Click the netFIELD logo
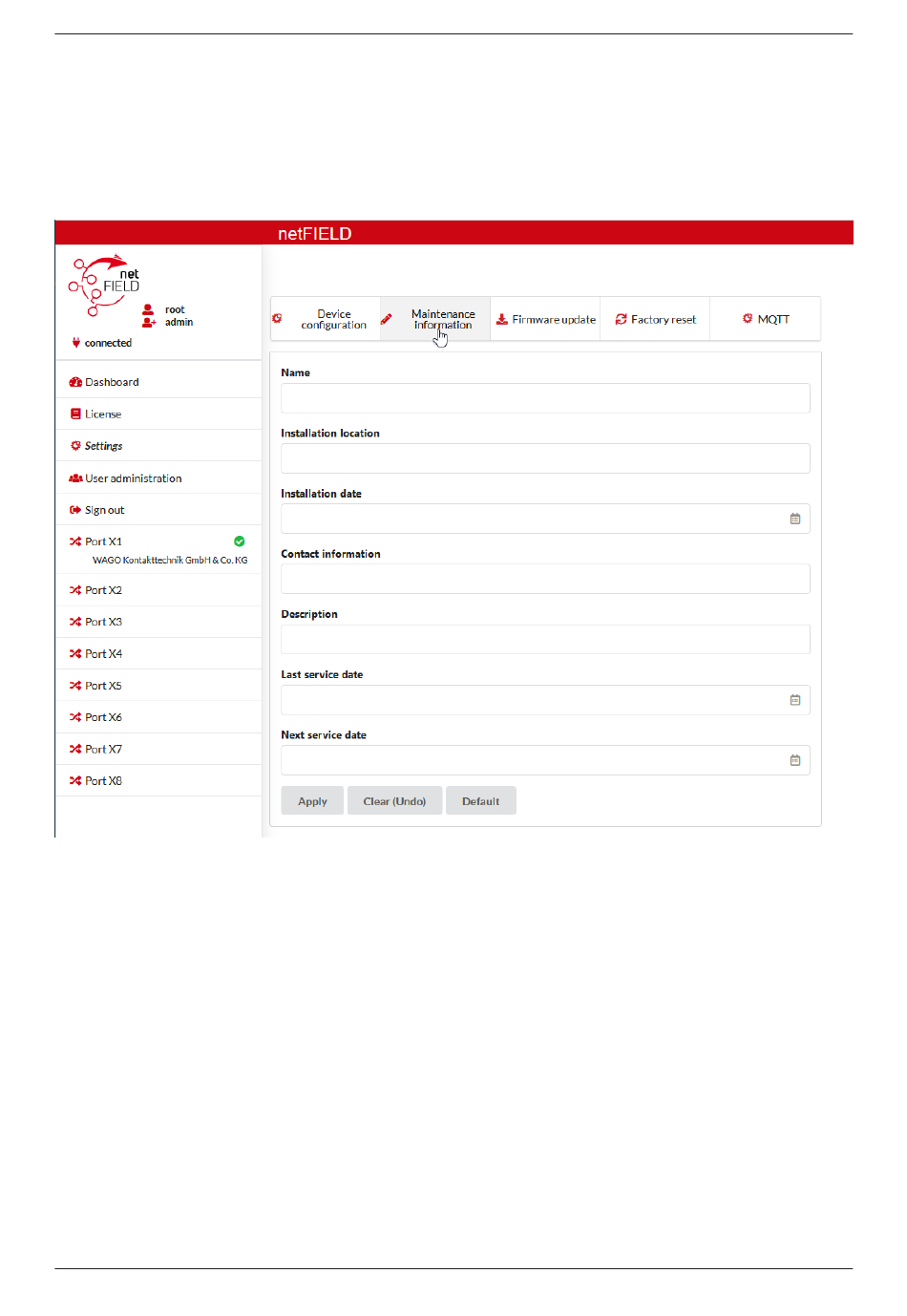This screenshot has width=907, height=1316. [x=105, y=285]
